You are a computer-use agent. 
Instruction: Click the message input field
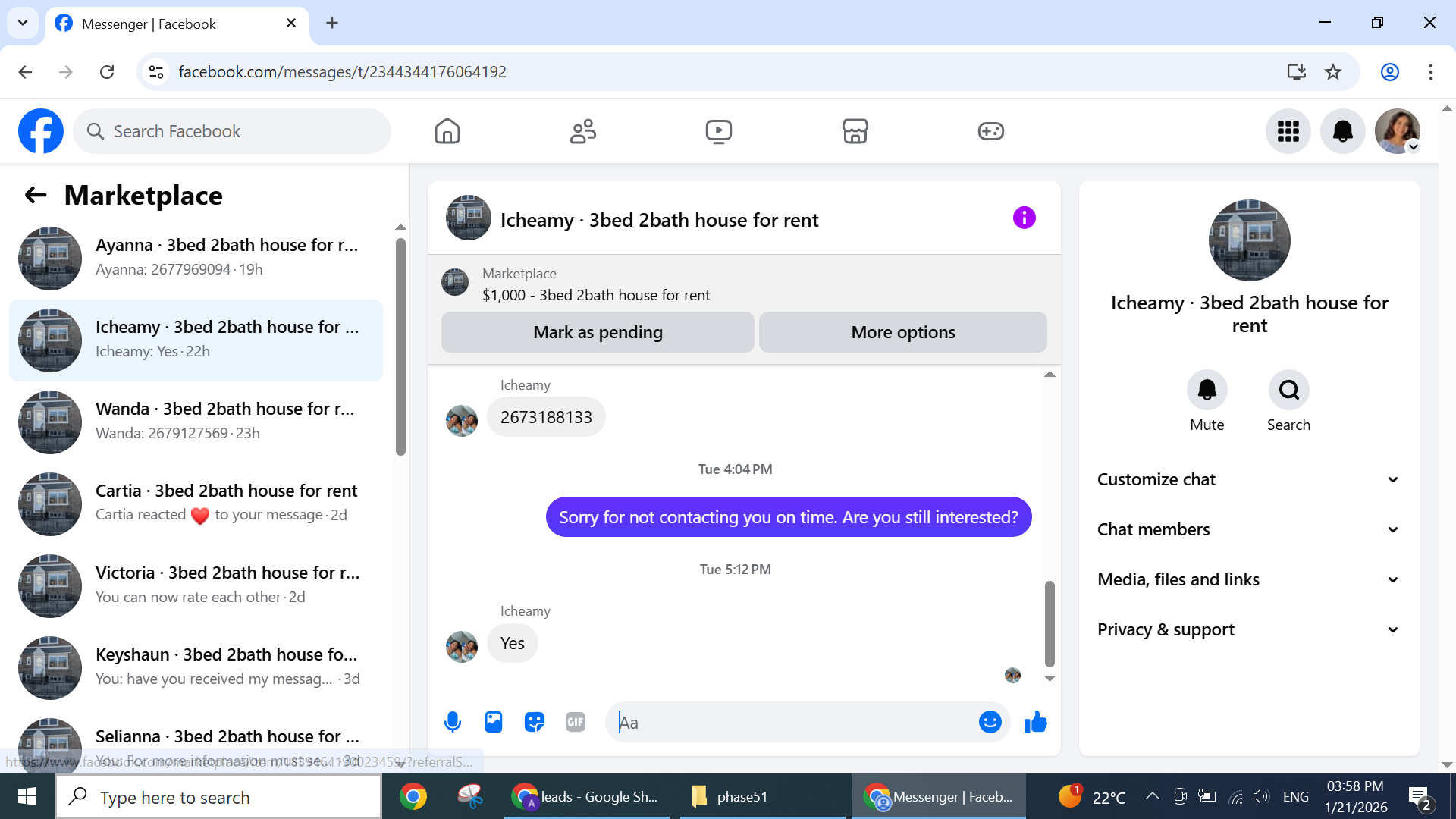pyautogui.click(x=792, y=722)
